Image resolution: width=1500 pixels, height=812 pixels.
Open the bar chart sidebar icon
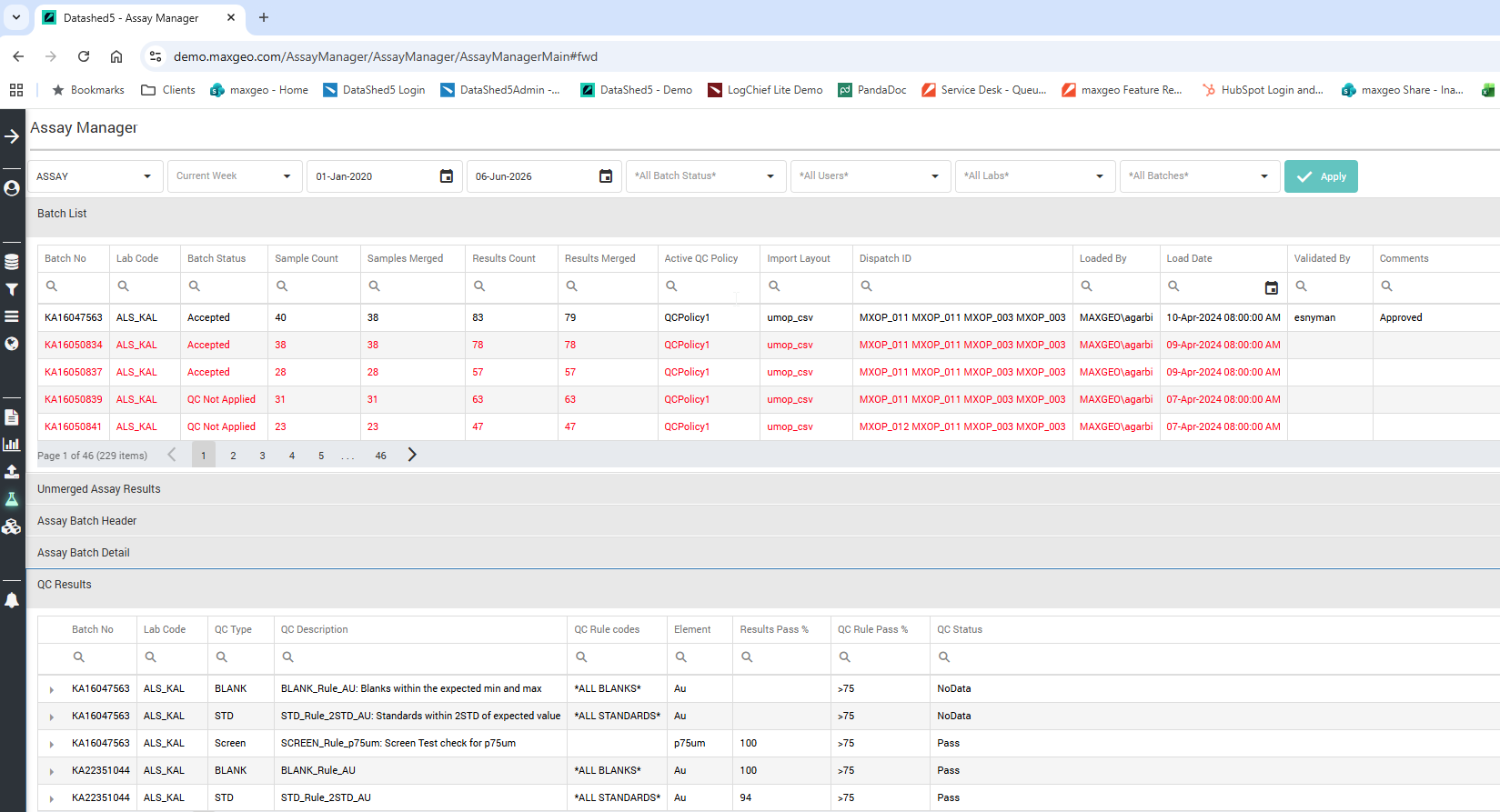coord(12,445)
